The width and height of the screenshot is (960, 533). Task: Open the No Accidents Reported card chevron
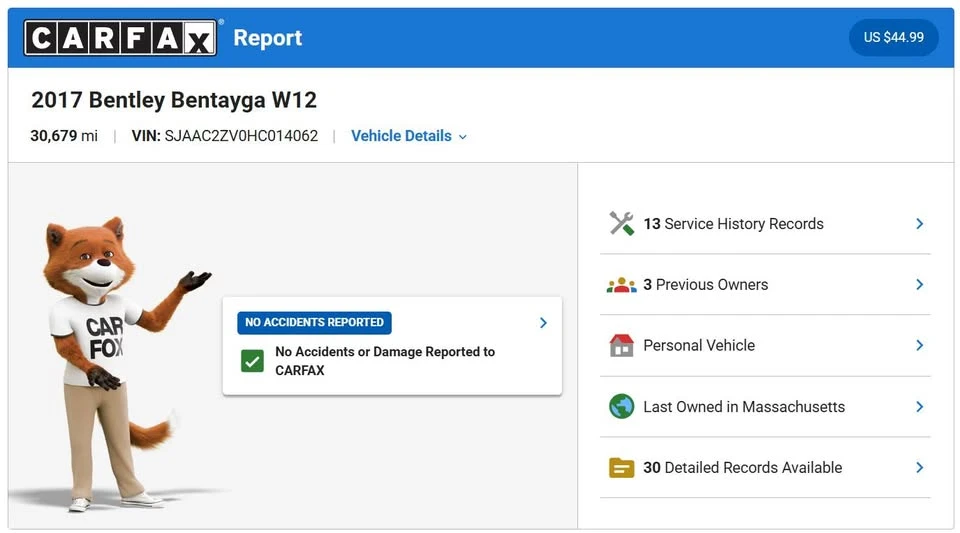(543, 322)
